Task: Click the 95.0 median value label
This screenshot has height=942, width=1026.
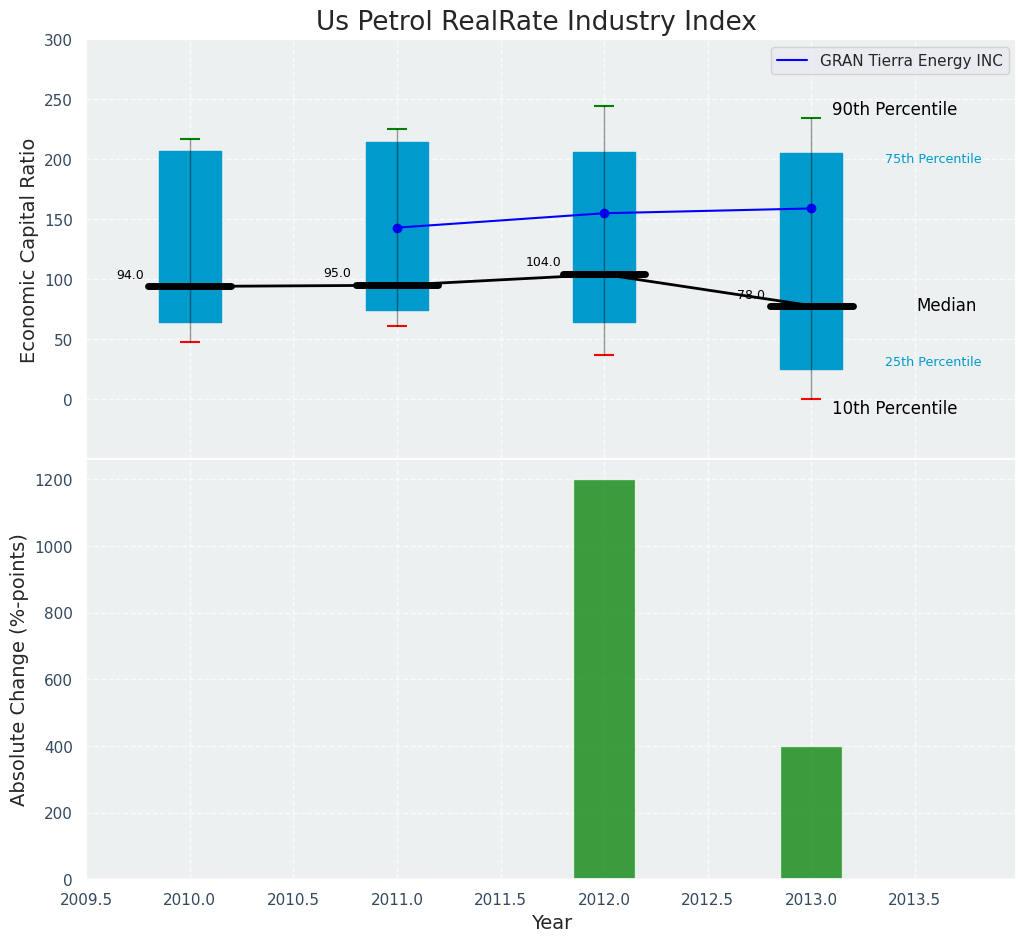Action: [x=337, y=274]
